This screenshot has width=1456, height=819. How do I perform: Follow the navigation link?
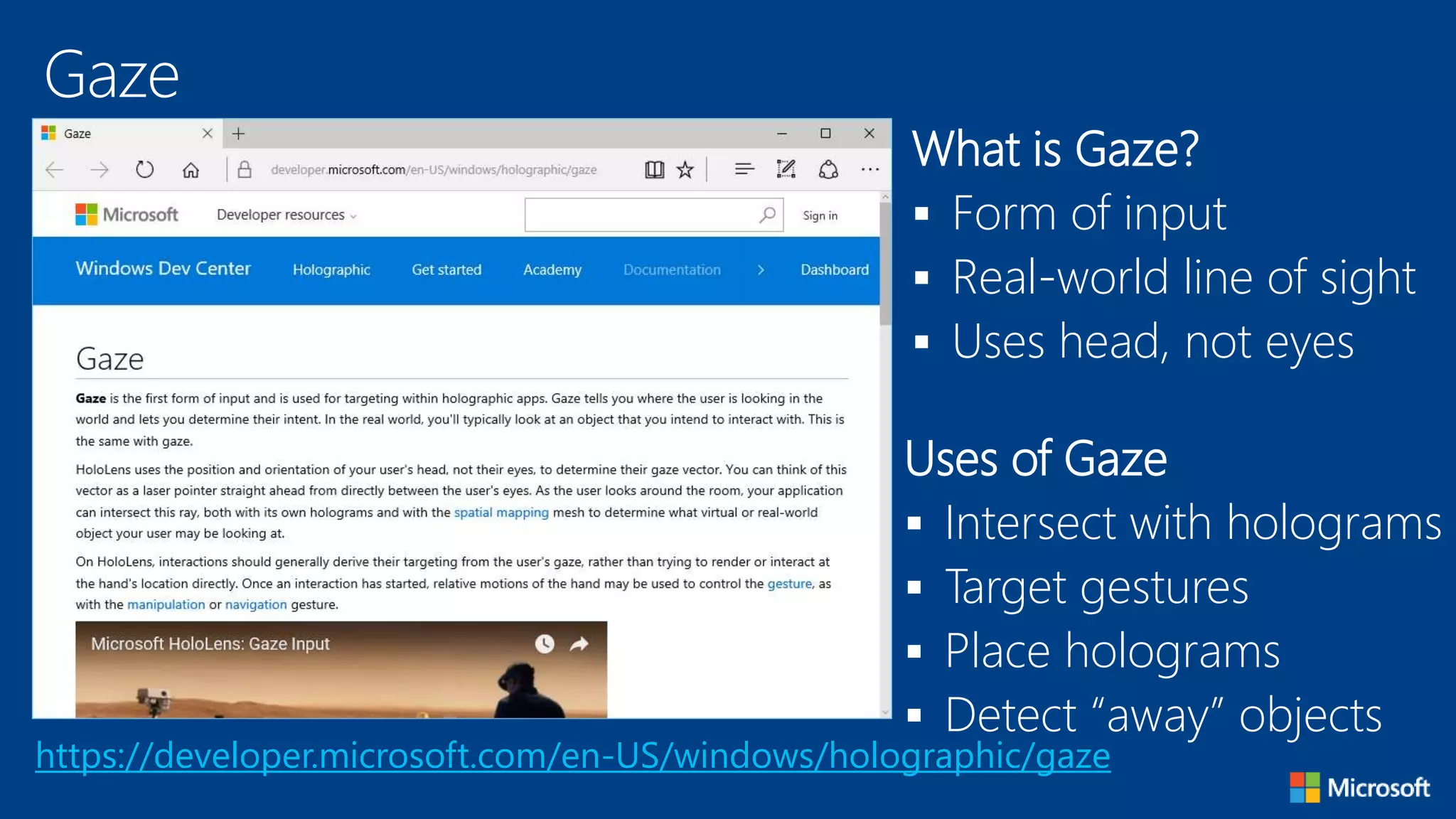pyautogui.click(x=256, y=605)
